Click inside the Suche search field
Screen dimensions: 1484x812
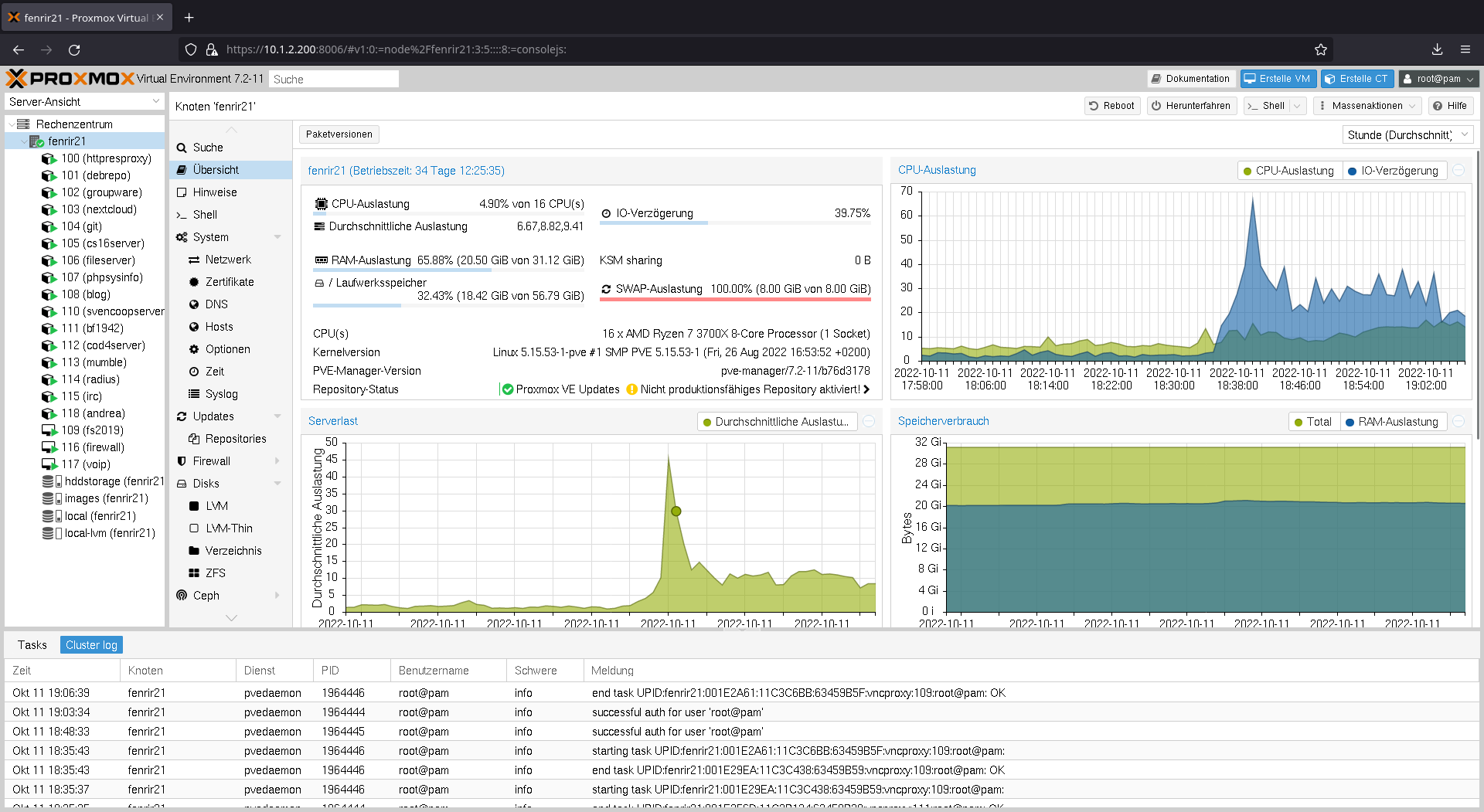334,78
